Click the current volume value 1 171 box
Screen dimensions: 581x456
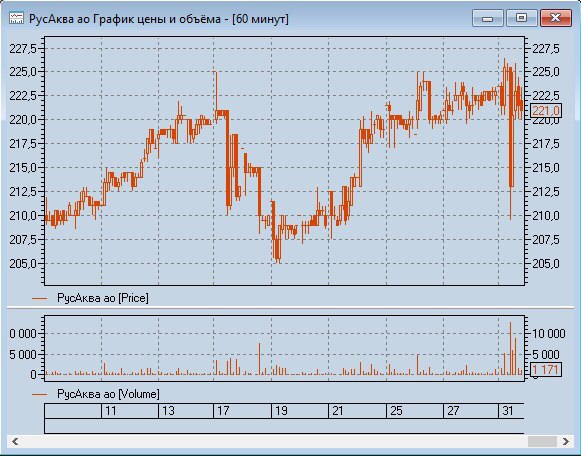click(x=546, y=369)
